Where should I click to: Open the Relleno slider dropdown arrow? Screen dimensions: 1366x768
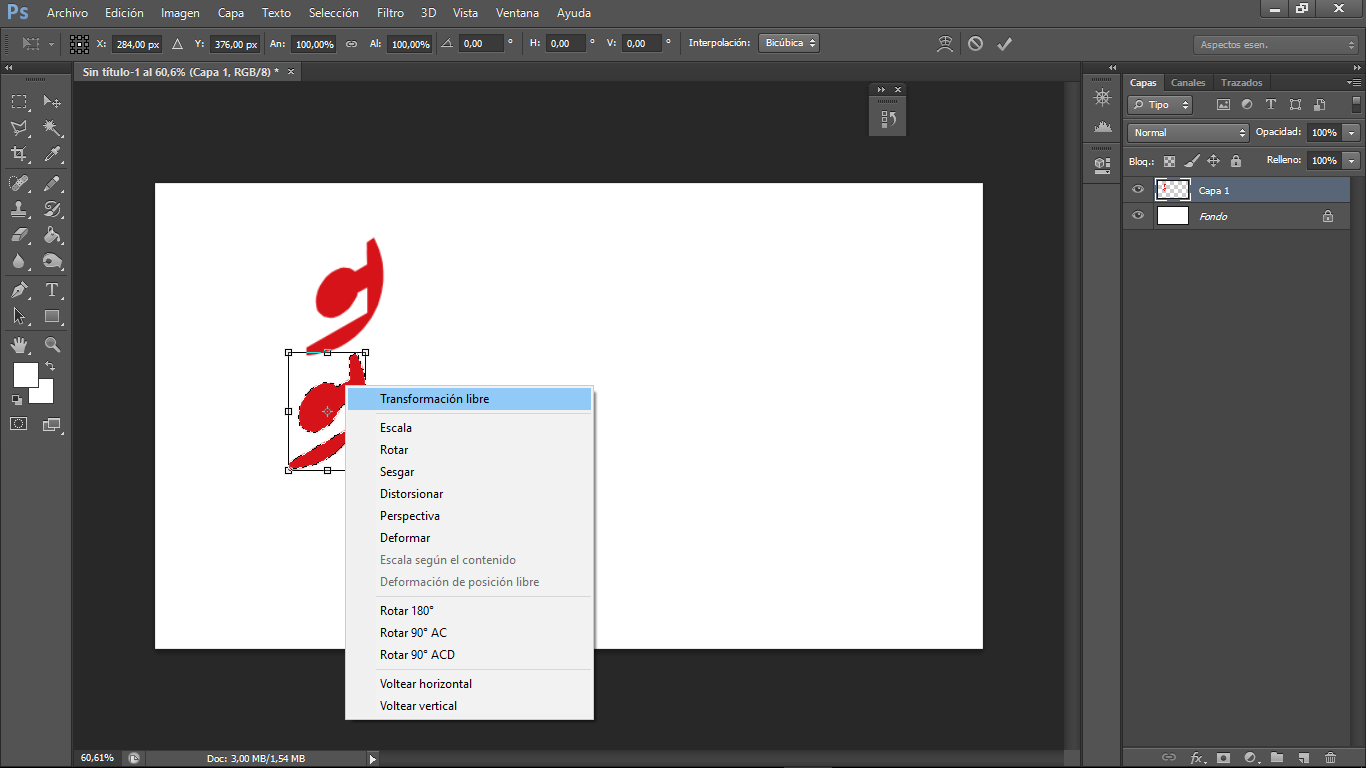1352,160
